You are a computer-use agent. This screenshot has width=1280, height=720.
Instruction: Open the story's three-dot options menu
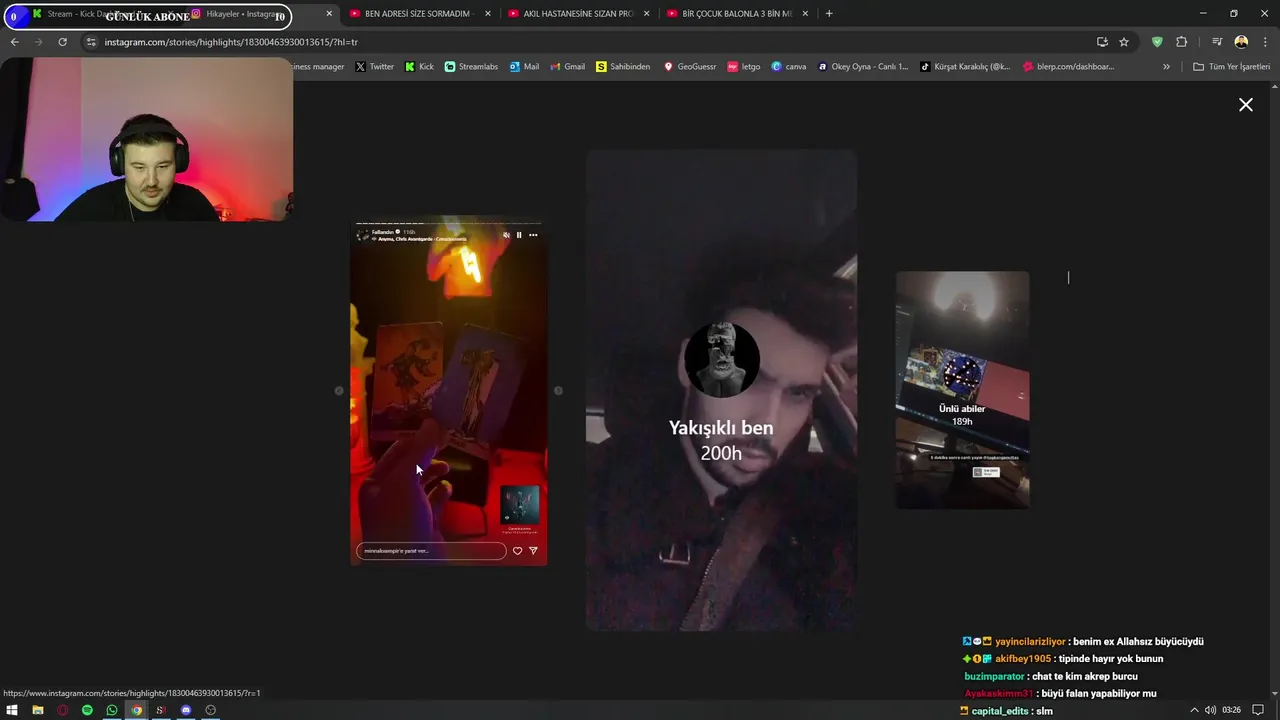pyautogui.click(x=533, y=235)
